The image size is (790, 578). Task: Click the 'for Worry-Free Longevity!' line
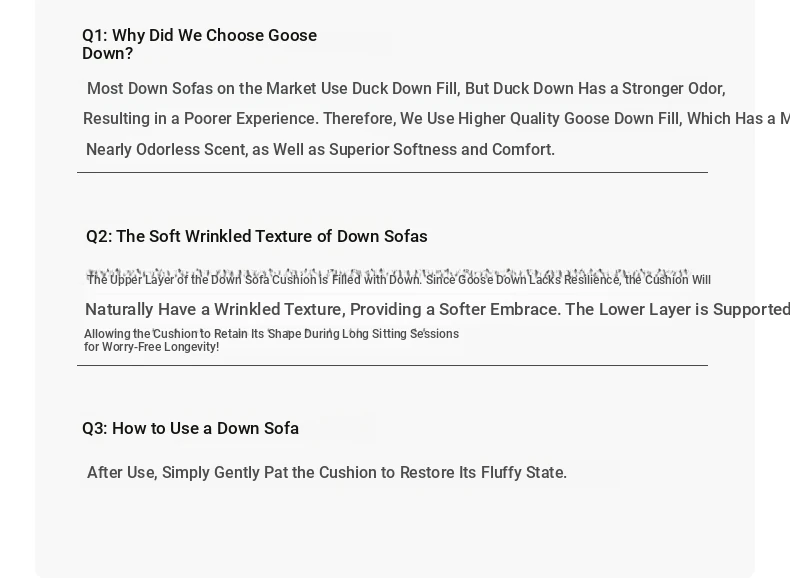click(x=152, y=347)
